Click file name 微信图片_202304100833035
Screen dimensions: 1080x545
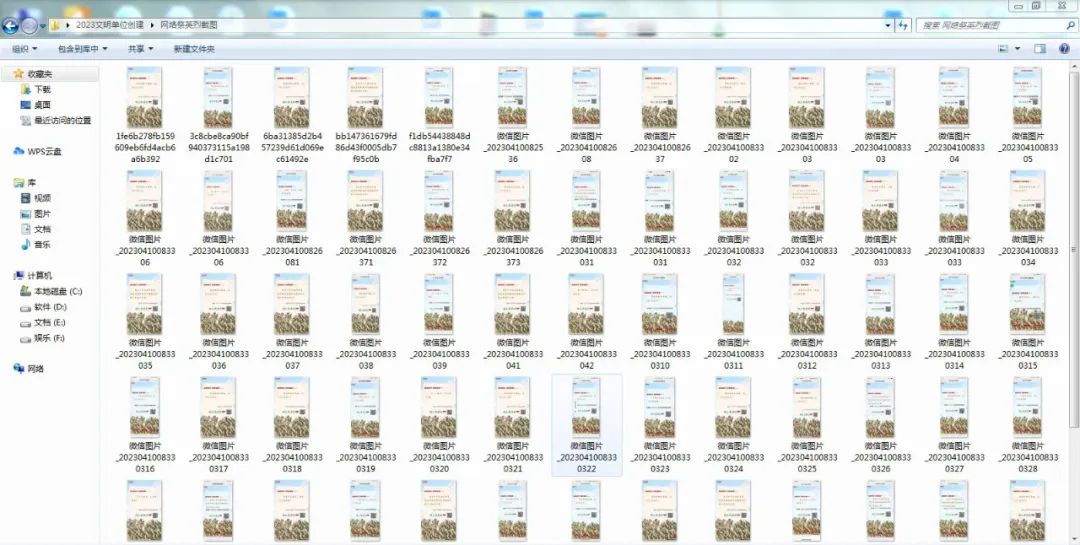point(145,354)
